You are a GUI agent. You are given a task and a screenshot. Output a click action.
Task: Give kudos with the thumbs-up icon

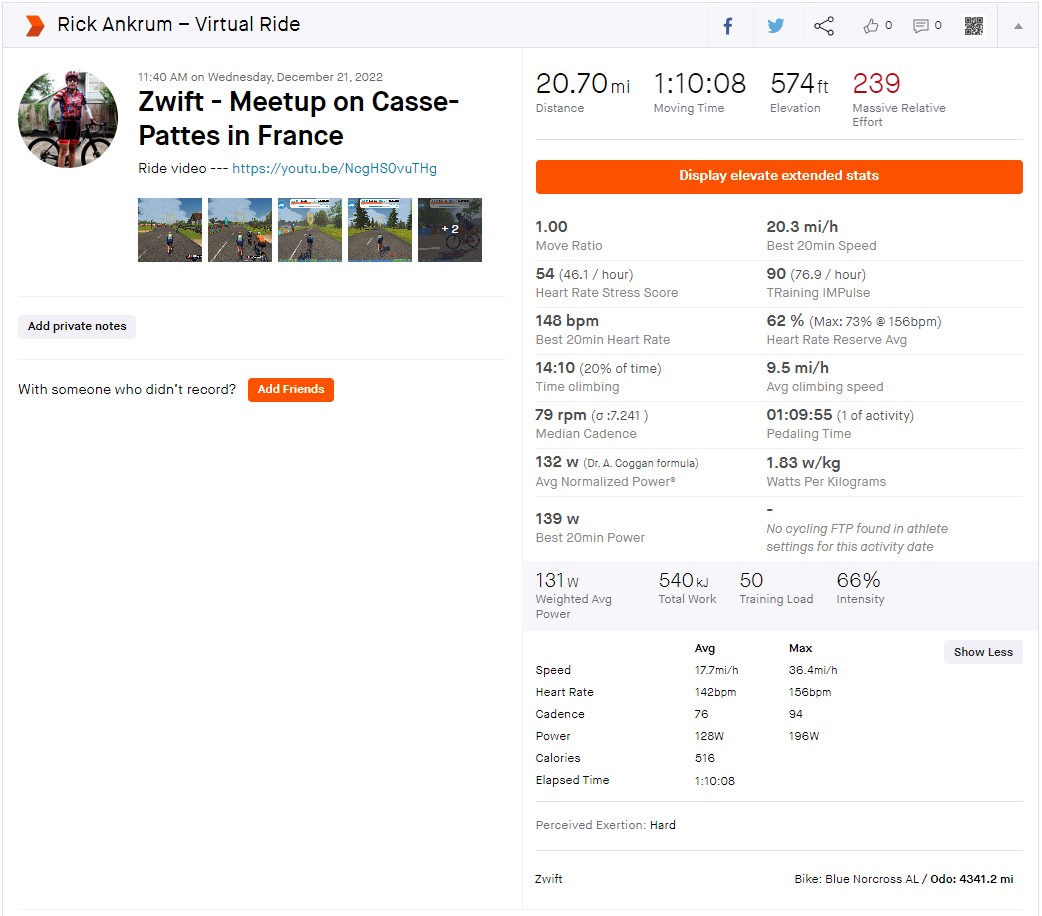pyautogui.click(x=877, y=26)
